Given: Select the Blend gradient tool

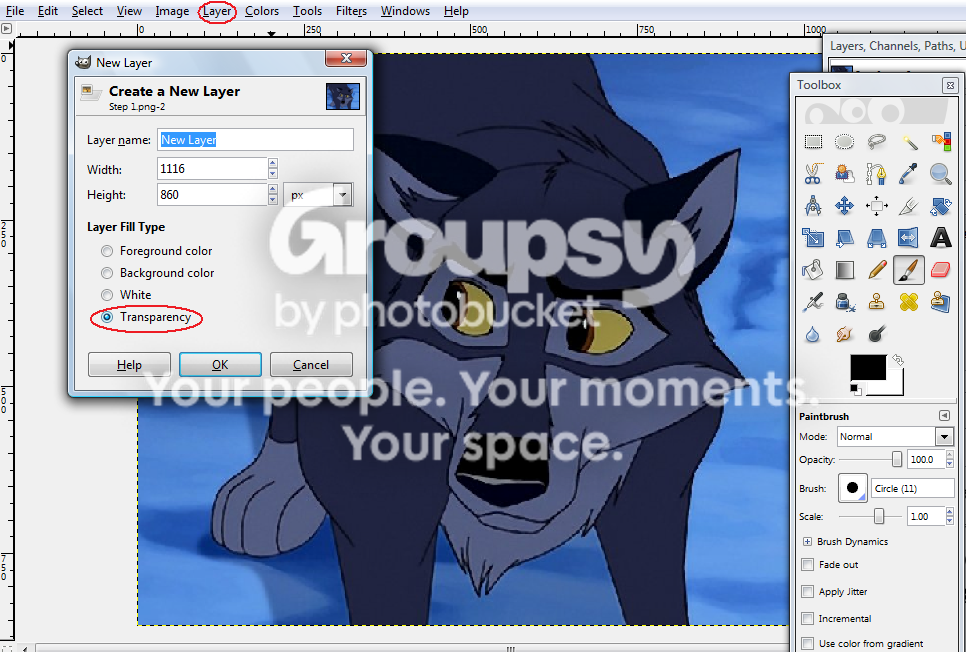Looking at the screenshot, I should (x=845, y=270).
